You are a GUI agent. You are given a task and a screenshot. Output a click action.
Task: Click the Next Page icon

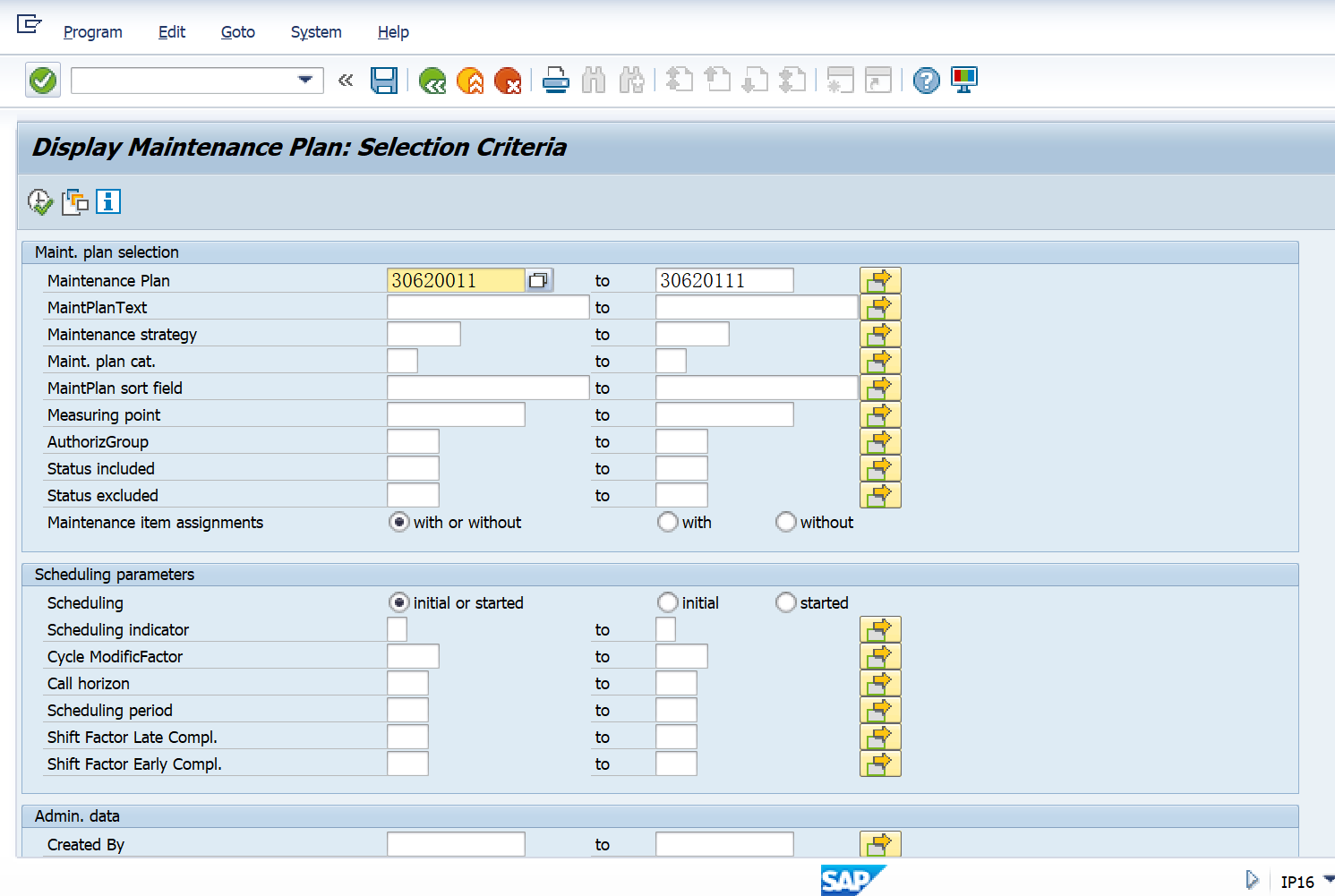coord(755,81)
